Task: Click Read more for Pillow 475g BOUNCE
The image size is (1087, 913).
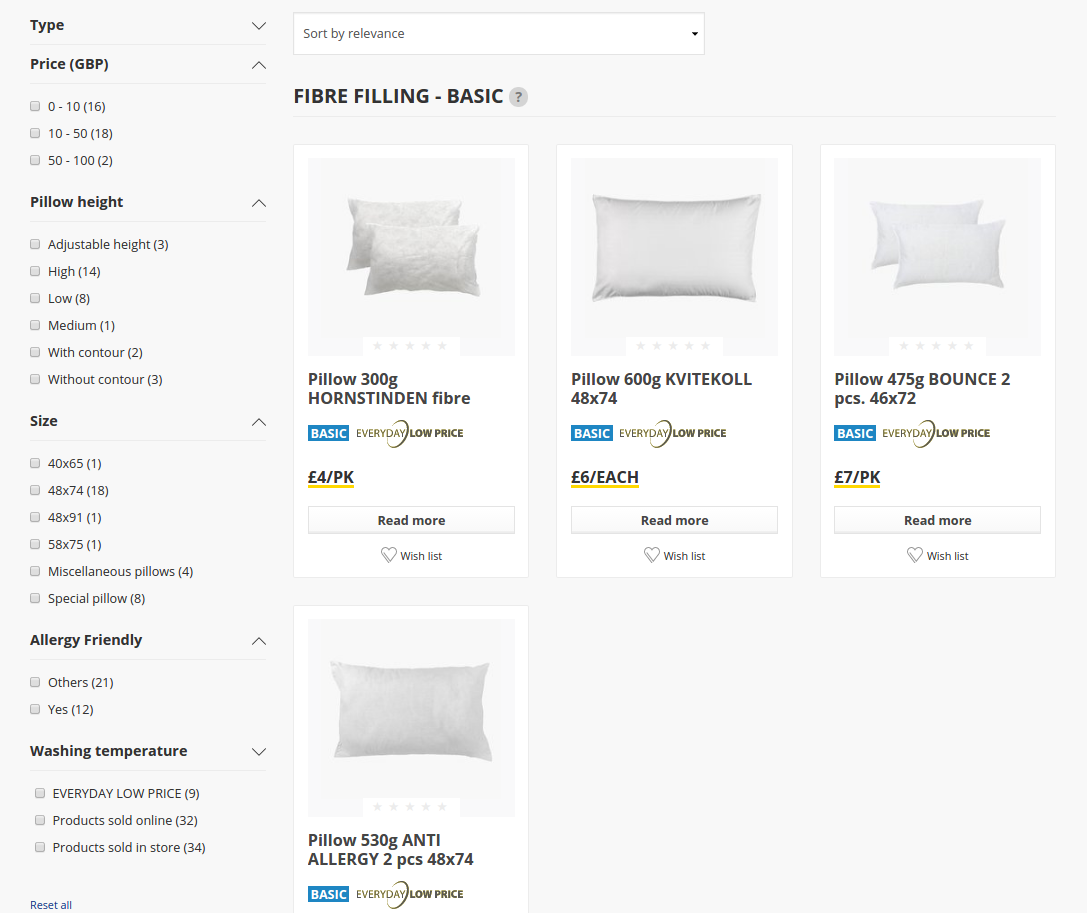Action: coord(937,520)
